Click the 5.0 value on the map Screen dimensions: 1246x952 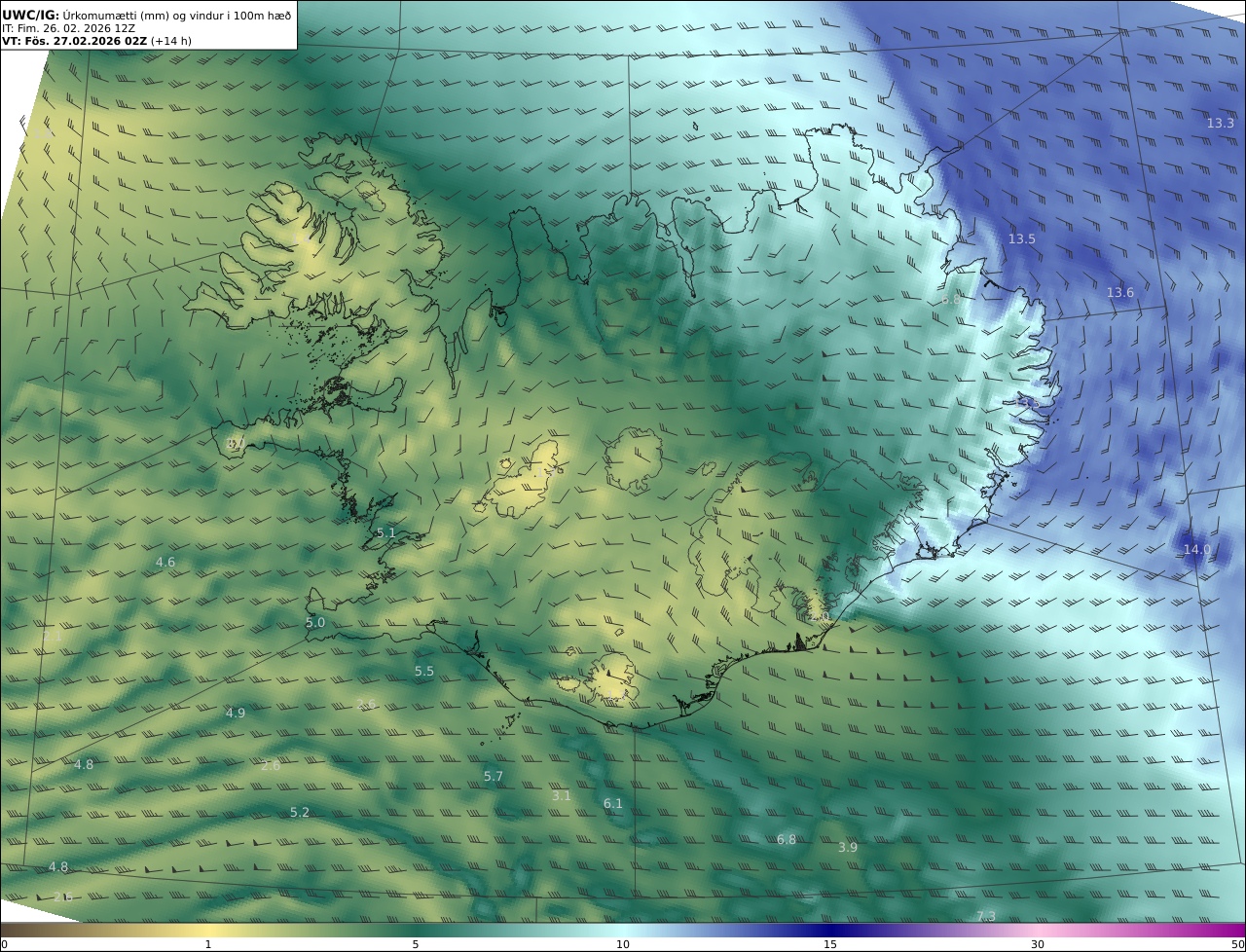tap(315, 622)
